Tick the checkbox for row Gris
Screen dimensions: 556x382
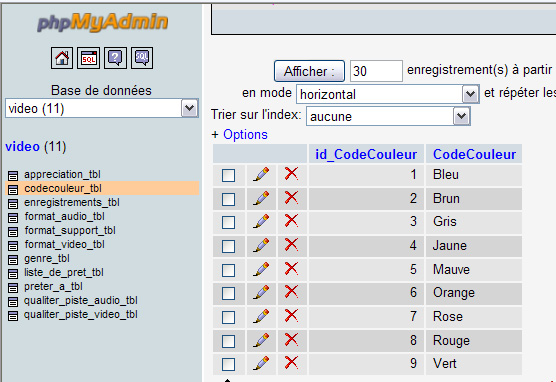click(228, 222)
